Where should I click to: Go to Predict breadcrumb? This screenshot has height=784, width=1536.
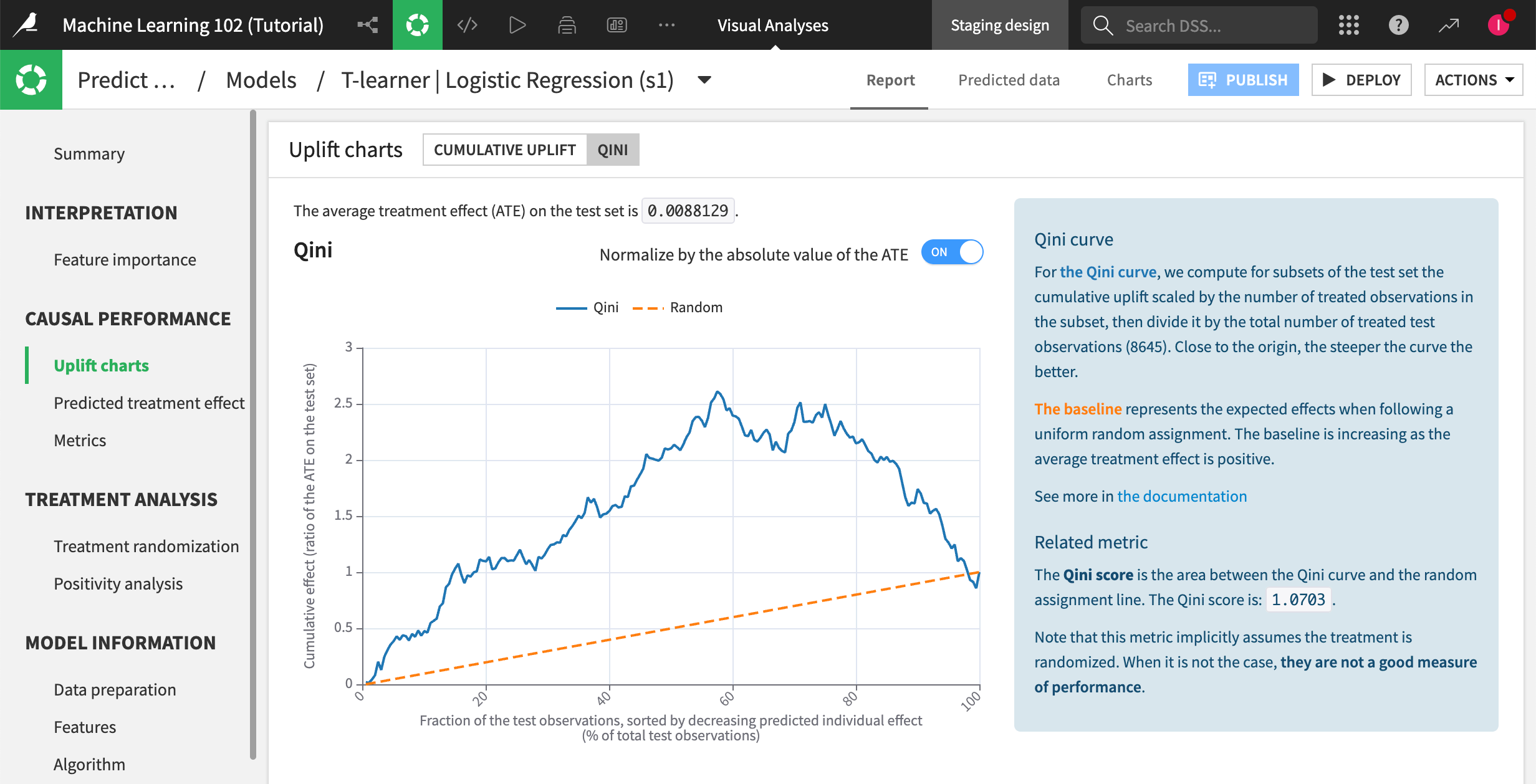click(x=127, y=80)
